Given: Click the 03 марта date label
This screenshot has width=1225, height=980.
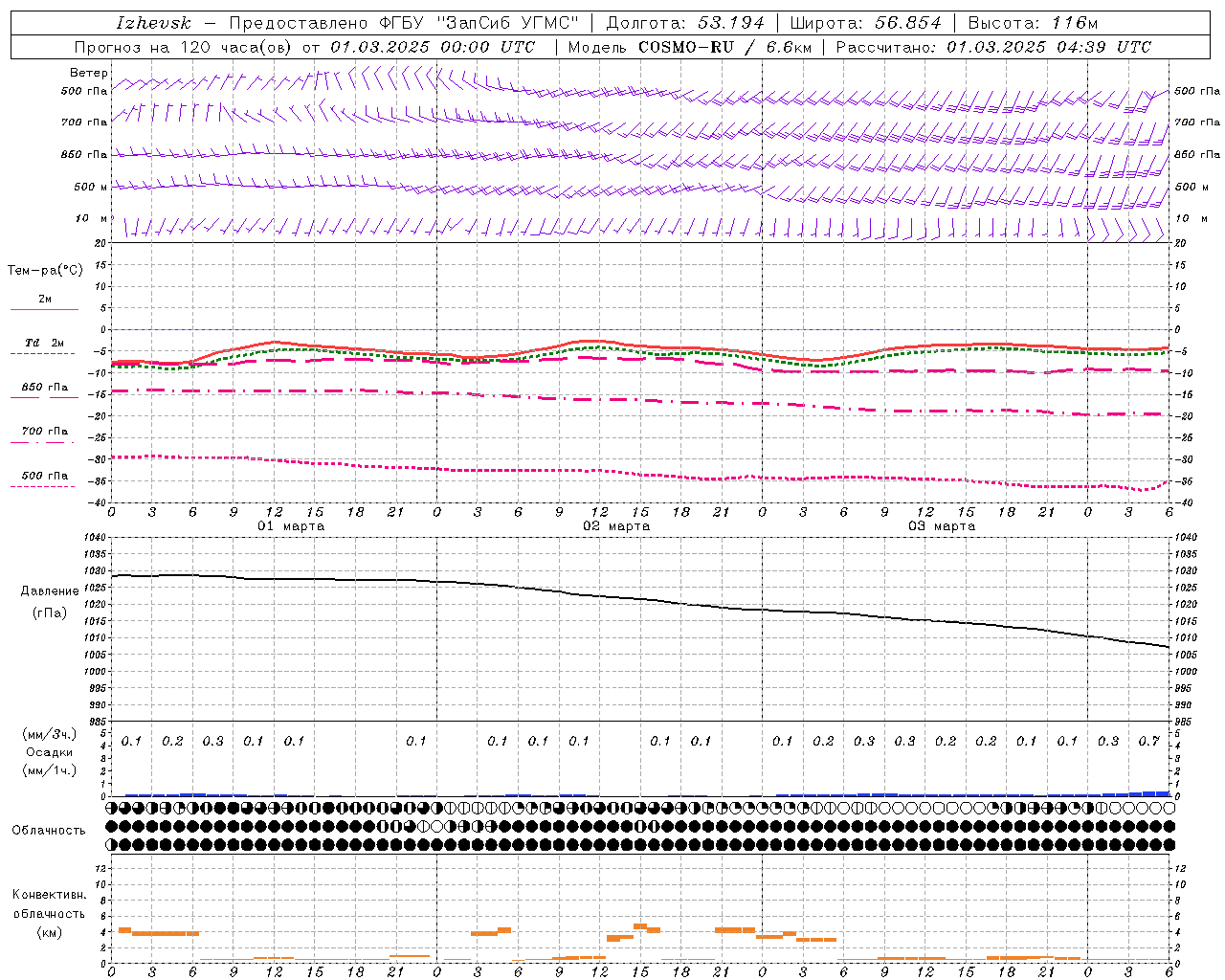Looking at the screenshot, I should pyautogui.click(x=942, y=526).
